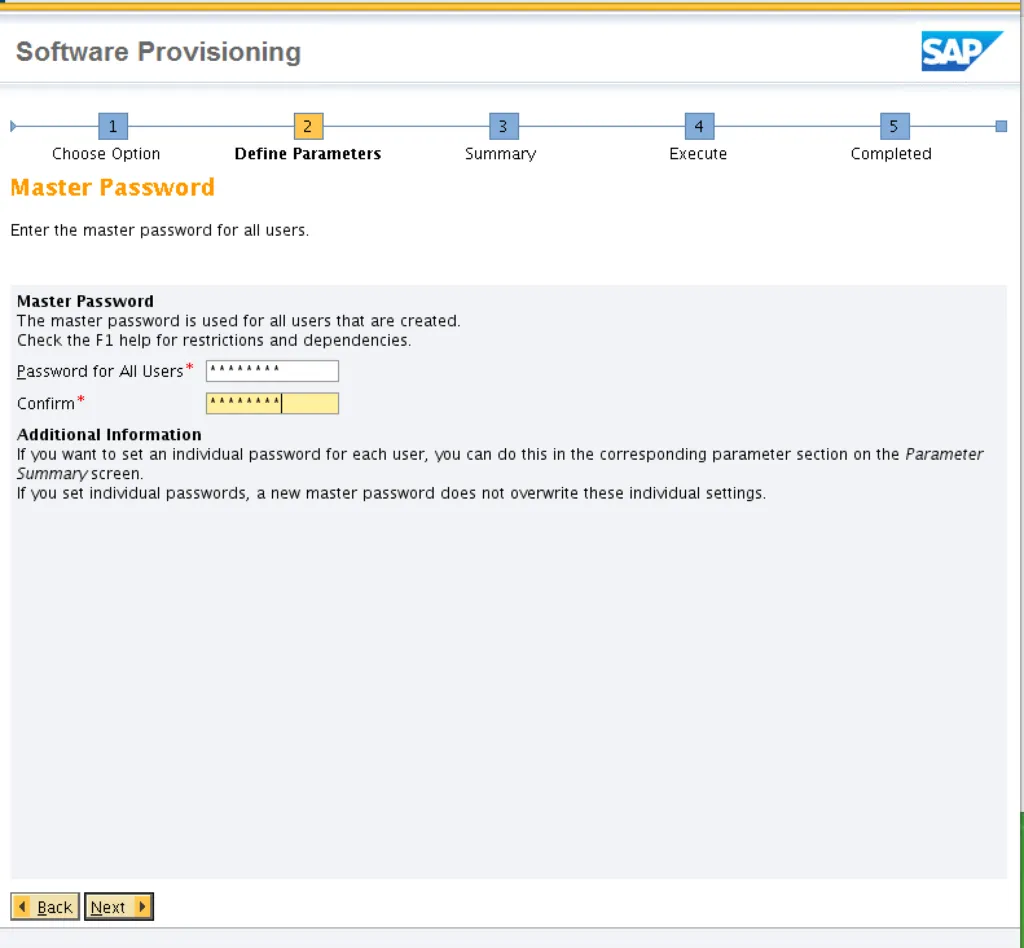Screen dimensions: 1024x948
Task: Click the SAP logo
Action: coord(961,51)
